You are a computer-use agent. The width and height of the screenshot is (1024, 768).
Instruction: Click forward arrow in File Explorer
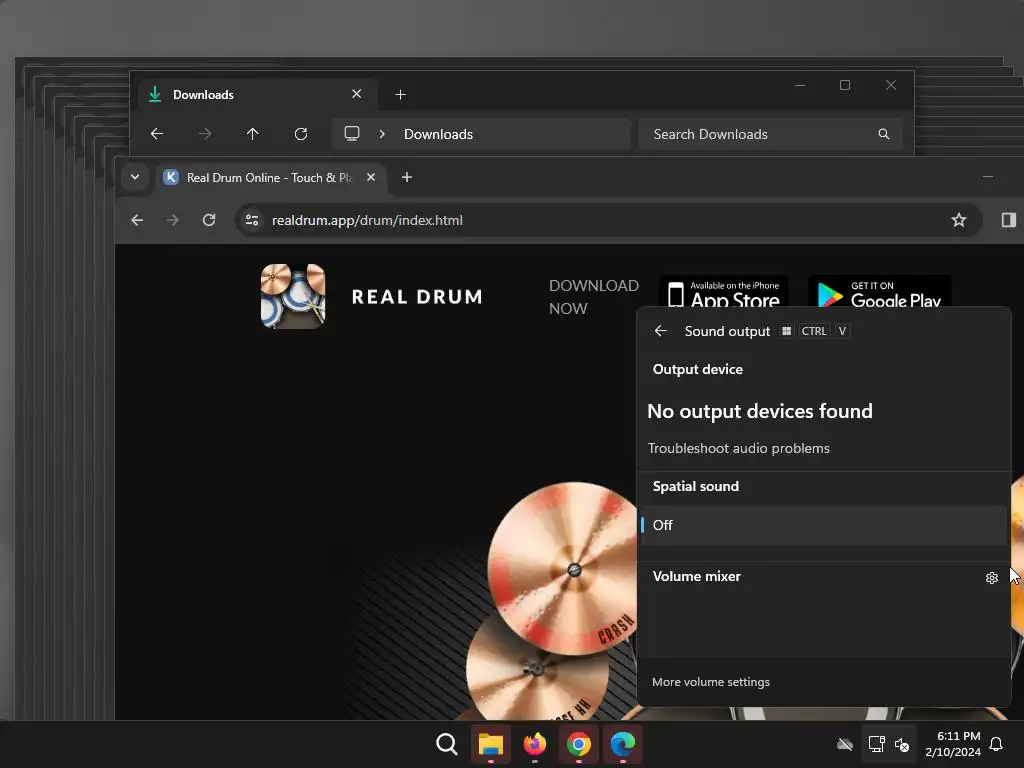point(205,134)
